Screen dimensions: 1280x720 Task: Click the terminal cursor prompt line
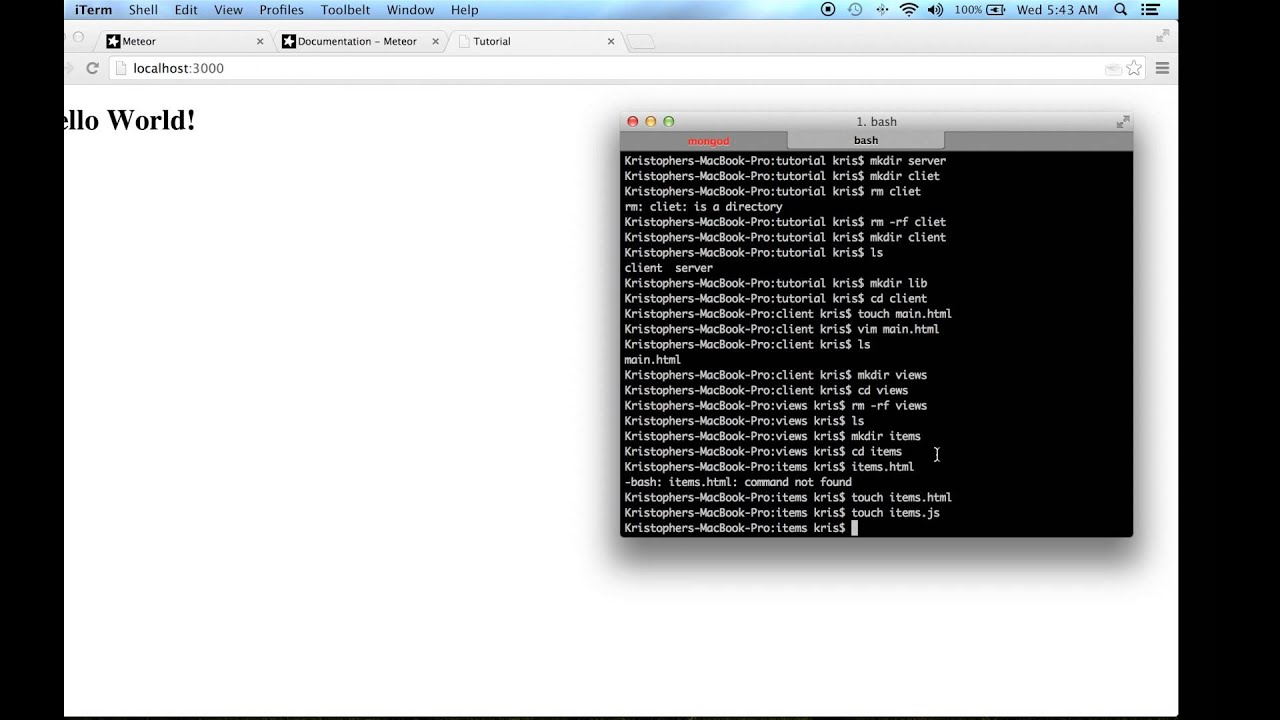pyautogui.click(x=741, y=528)
